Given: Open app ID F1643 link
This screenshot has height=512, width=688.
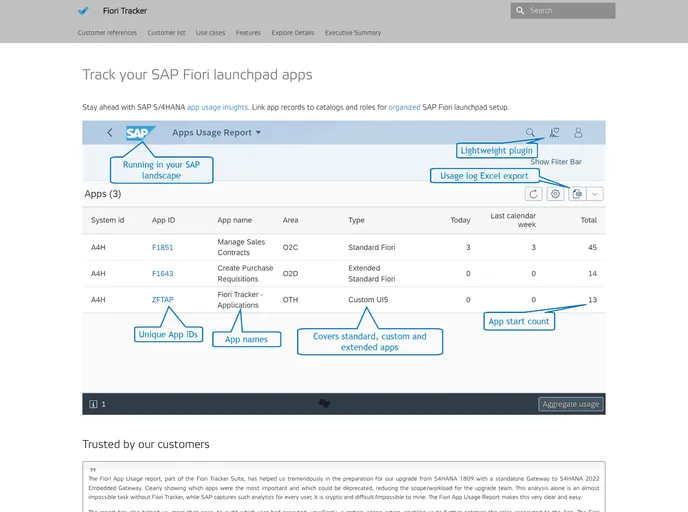Looking at the screenshot, I should pyautogui.click(x=162, y=274).
